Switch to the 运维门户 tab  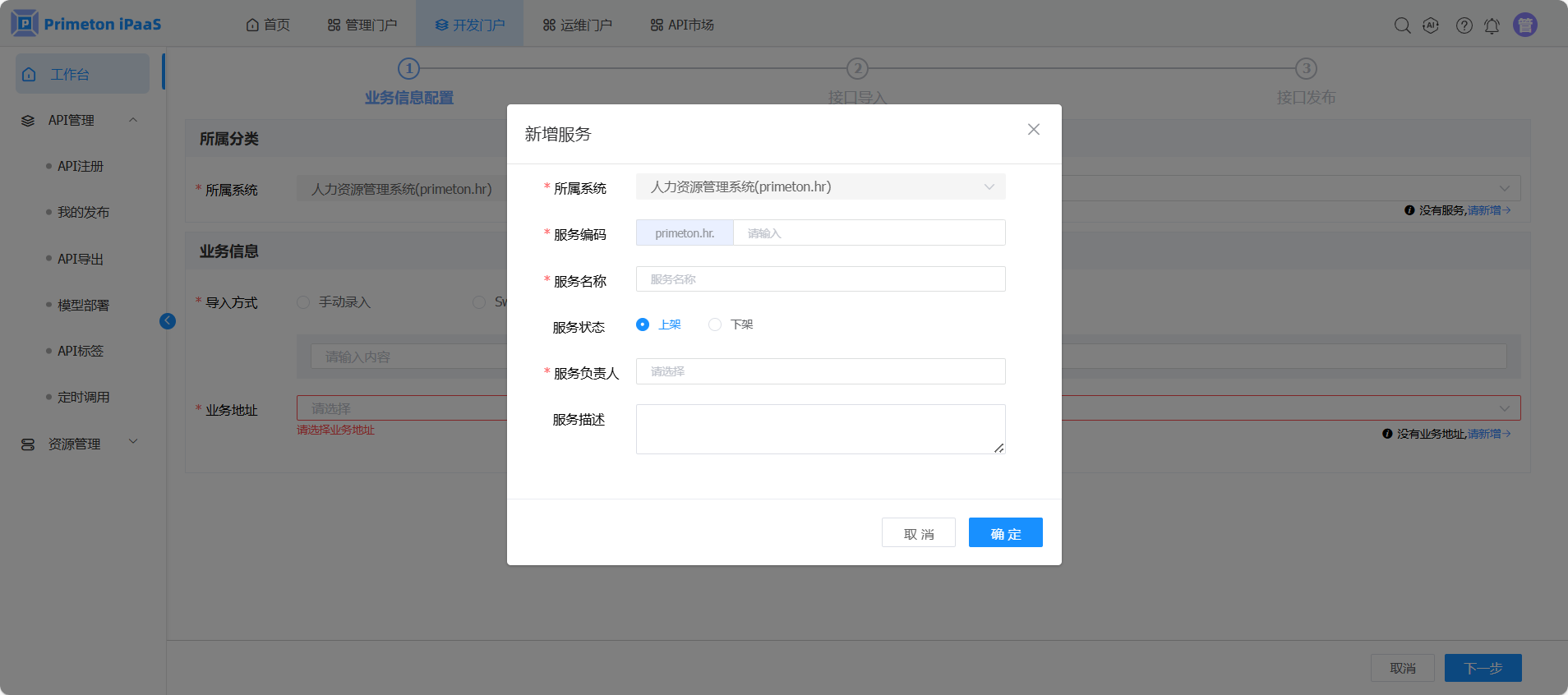[x=577, y=25]
